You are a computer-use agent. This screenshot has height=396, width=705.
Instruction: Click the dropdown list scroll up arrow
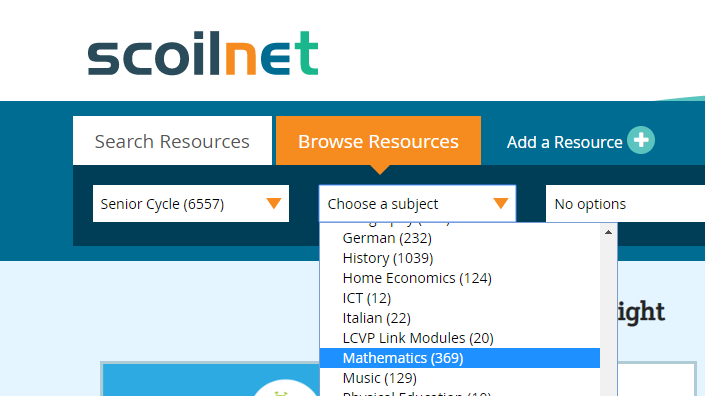608,232
